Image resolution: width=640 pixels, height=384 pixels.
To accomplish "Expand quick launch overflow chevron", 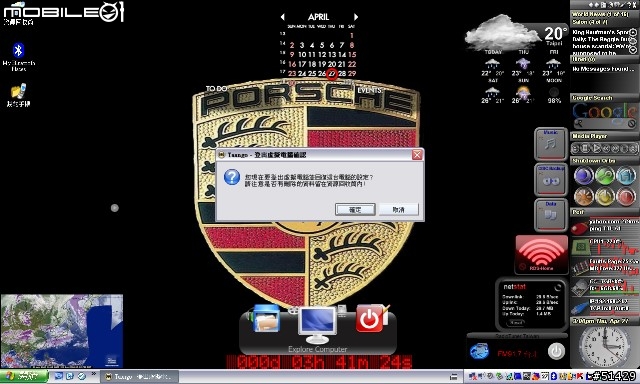I will tap(93, 373).
